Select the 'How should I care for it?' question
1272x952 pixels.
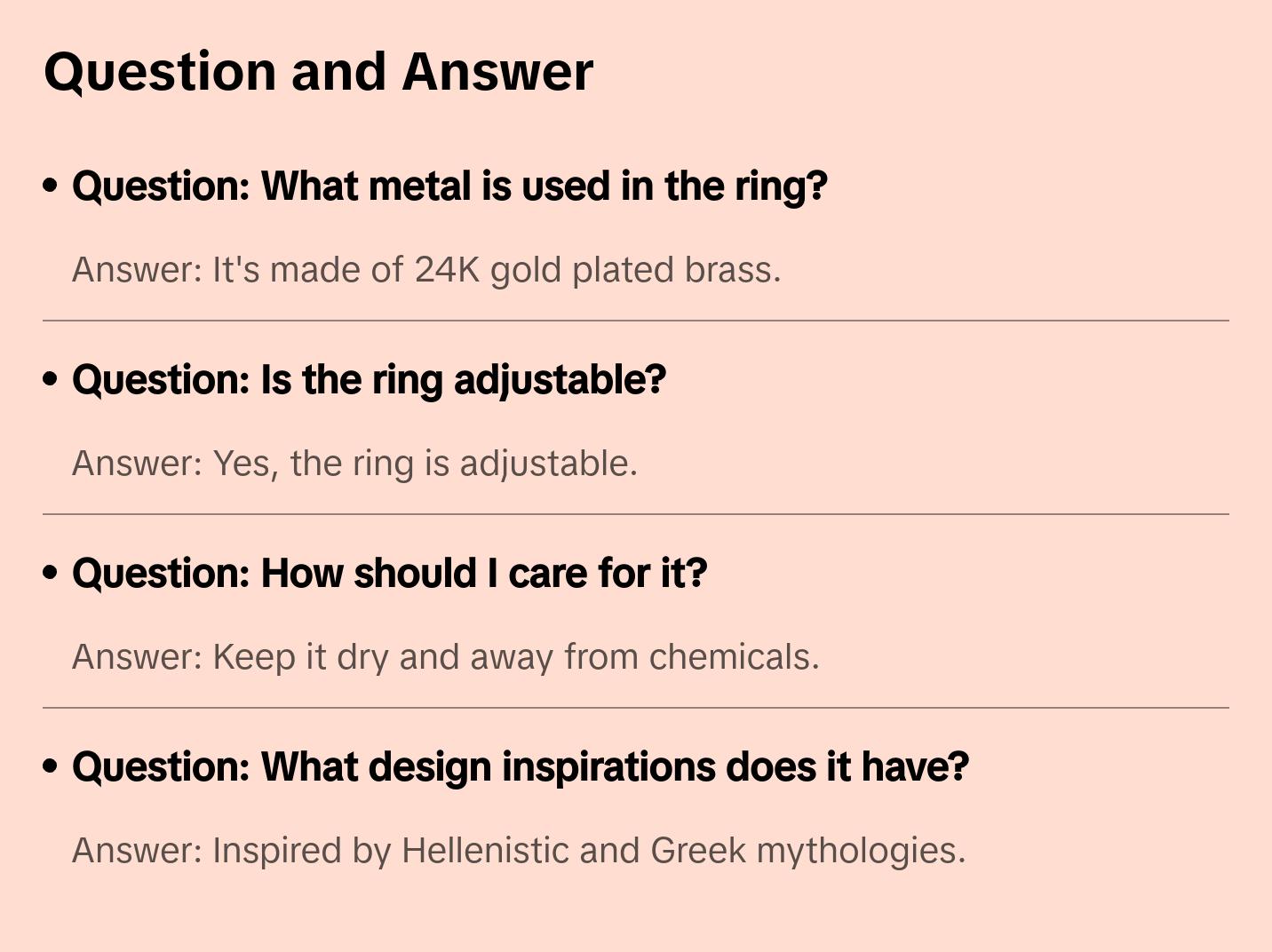pos(389,574)
